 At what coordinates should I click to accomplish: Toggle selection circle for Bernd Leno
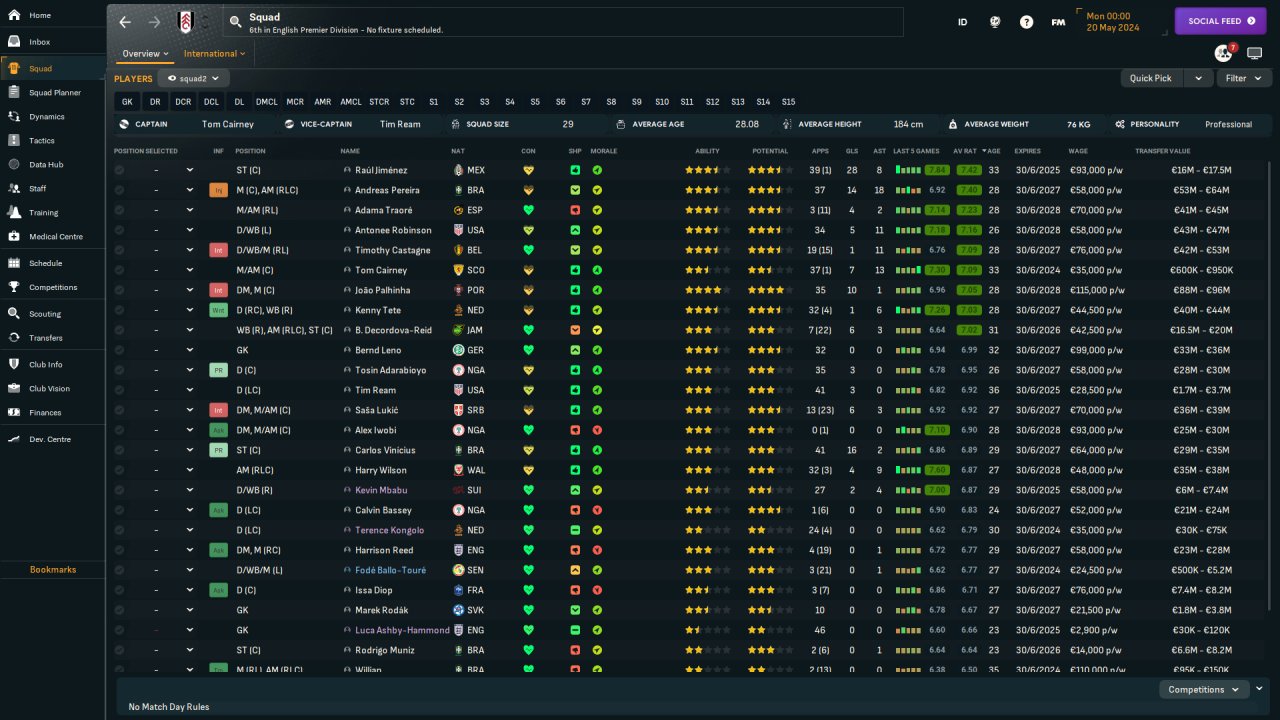120,350
